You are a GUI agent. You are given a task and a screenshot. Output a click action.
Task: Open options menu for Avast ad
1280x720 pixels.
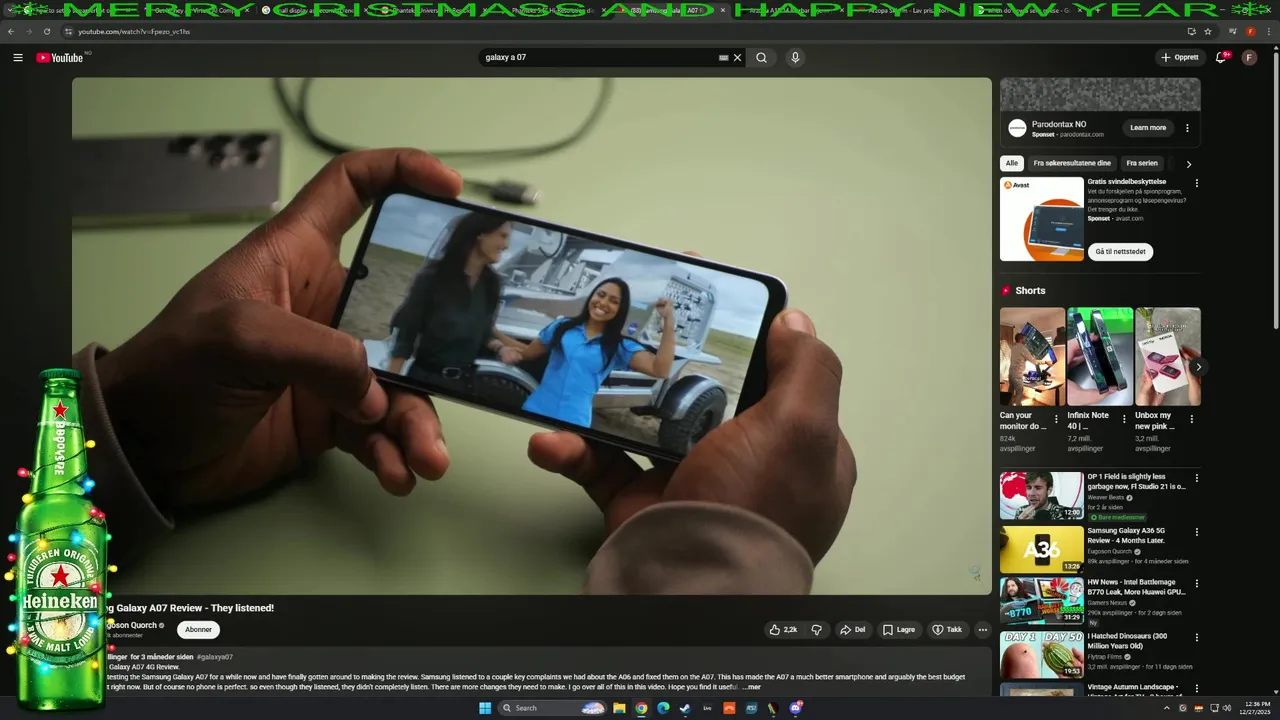click(1196, 183)
